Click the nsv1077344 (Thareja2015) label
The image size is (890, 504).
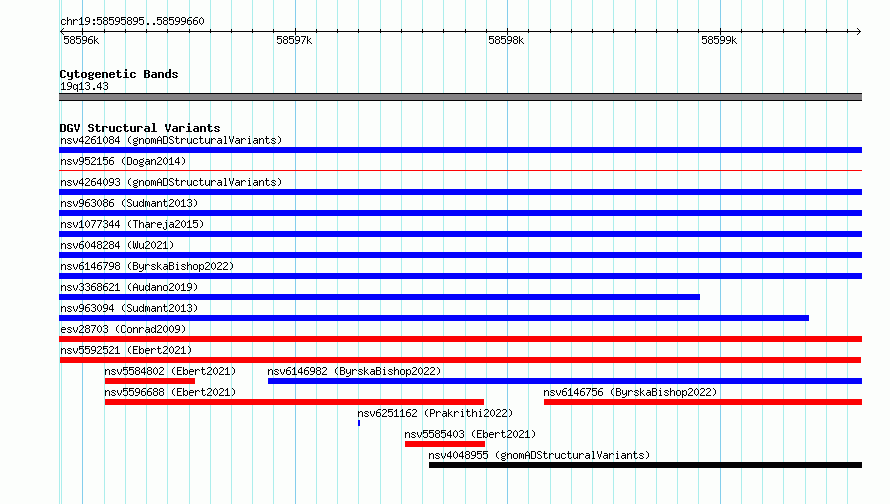pos(132,224)
